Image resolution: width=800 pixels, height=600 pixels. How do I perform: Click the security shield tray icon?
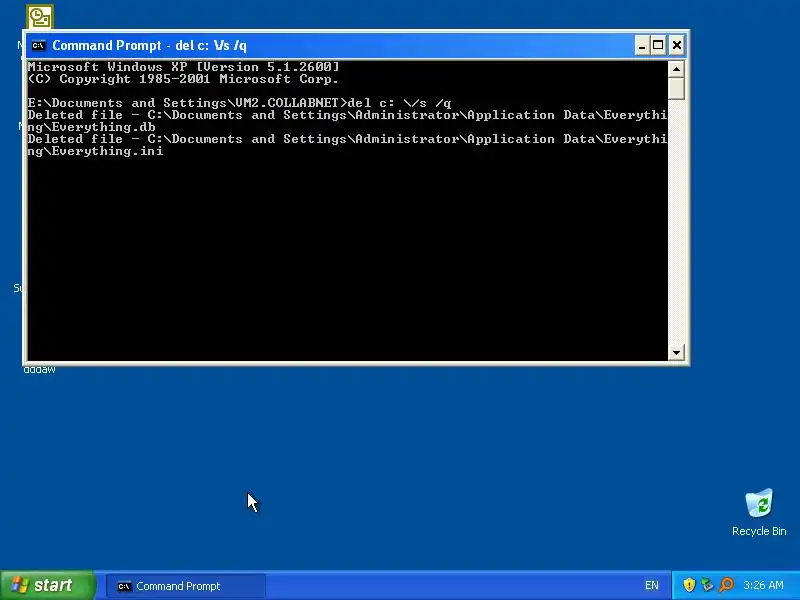point(689,585)
